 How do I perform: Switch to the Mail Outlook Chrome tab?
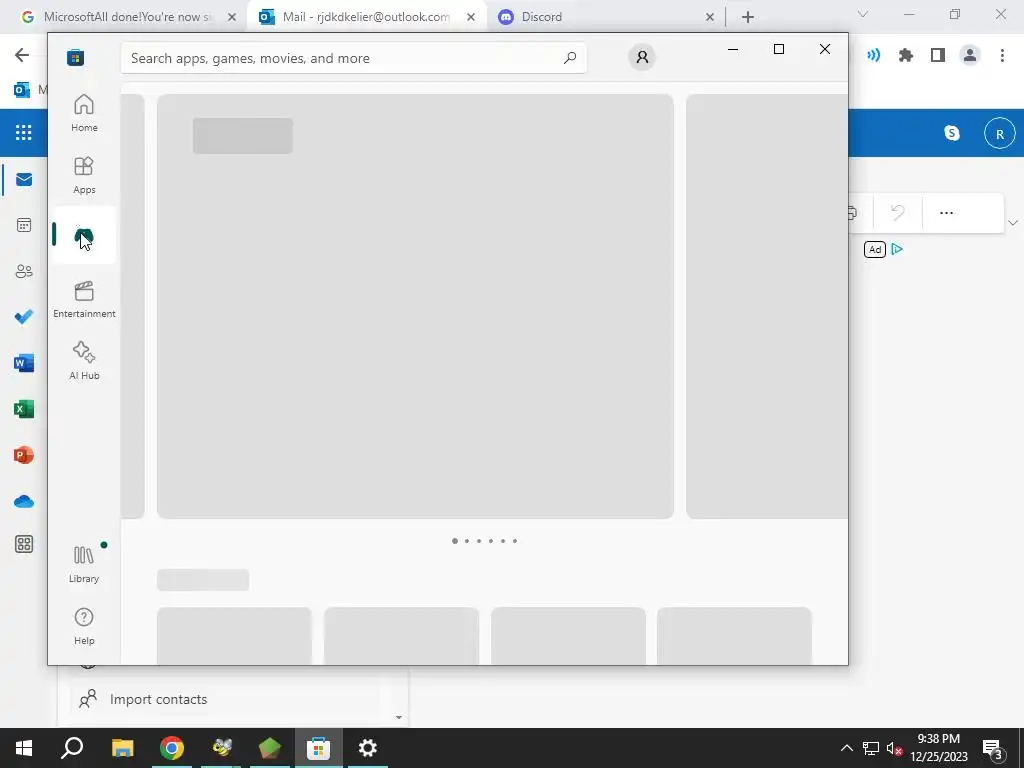[366, 17]
